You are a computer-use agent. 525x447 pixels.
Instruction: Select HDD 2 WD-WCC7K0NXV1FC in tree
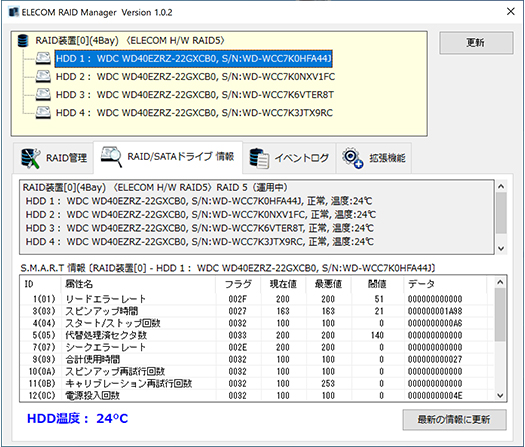point(195,77)
